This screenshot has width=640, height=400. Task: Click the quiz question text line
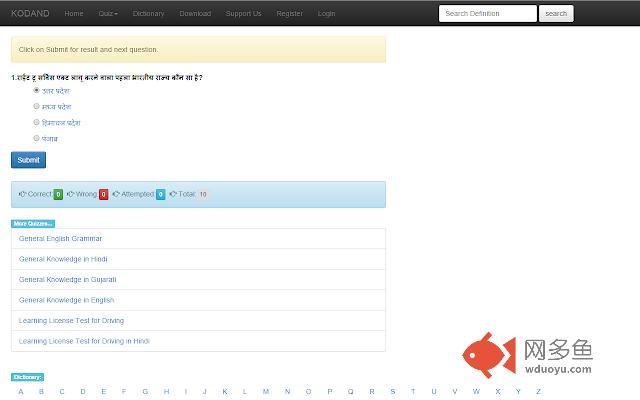(107, 78)
